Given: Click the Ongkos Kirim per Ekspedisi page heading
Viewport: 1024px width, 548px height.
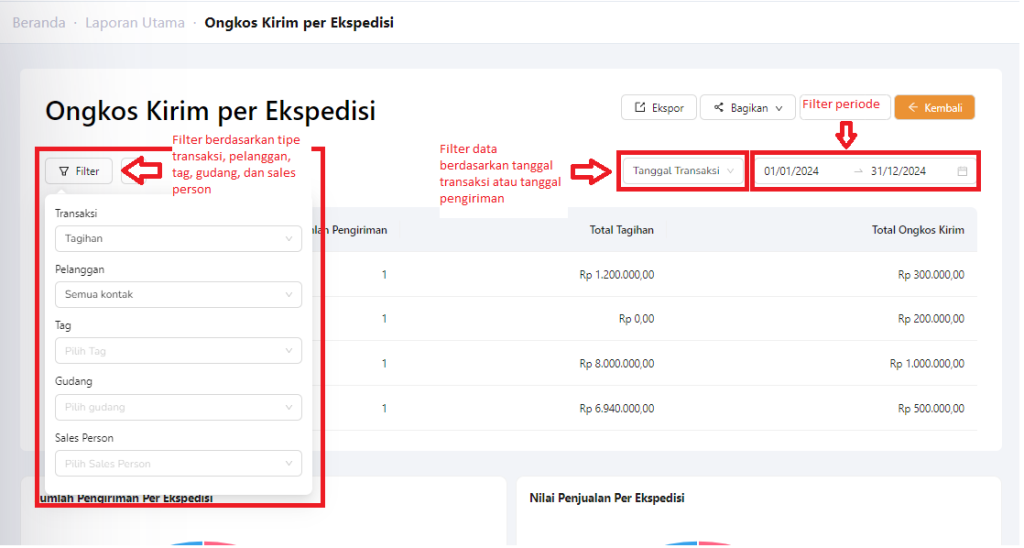Looking at the screenshot, I should (x=211, y=111).
